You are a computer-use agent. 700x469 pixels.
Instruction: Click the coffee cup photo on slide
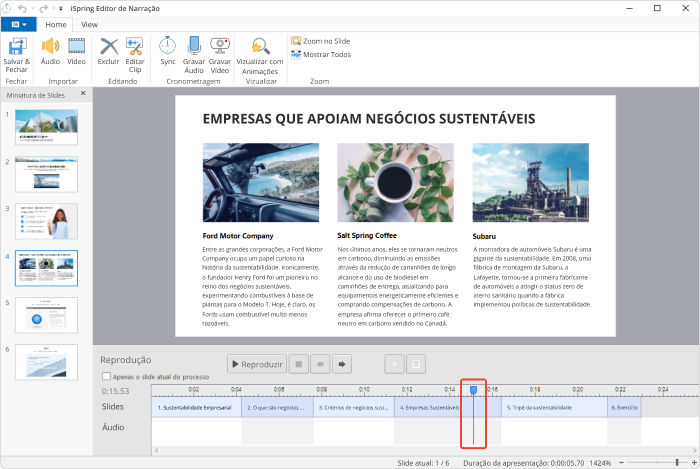pyautogui.click(x=396, y=182)
